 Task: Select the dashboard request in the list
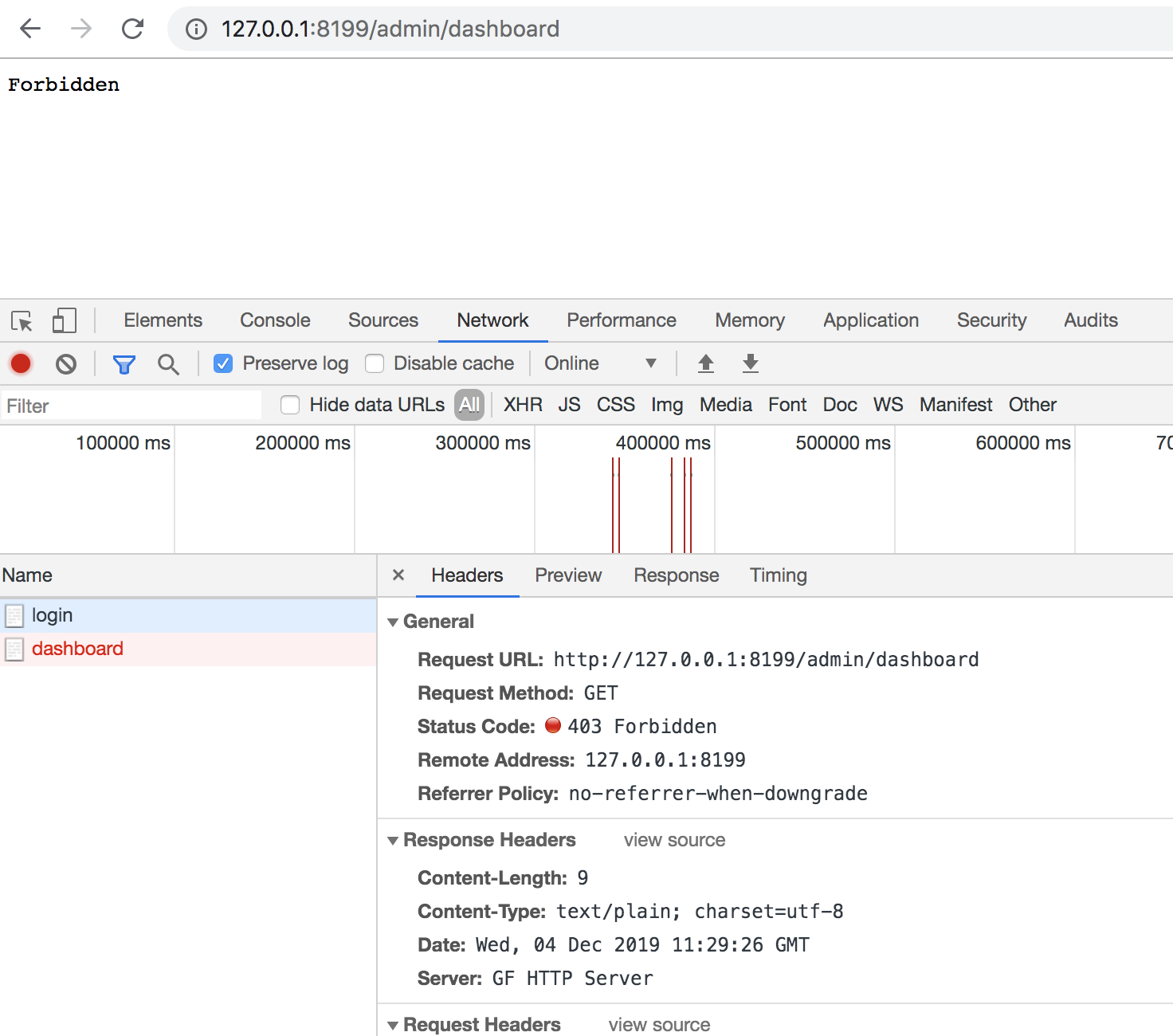click(x=77, y=649)
